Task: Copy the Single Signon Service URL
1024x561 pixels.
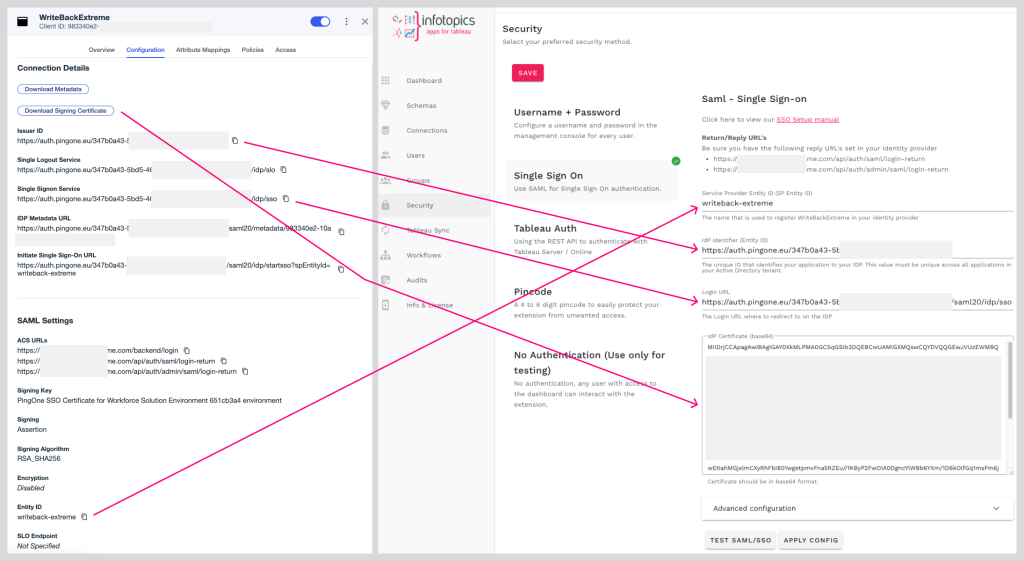Action: 285,199
